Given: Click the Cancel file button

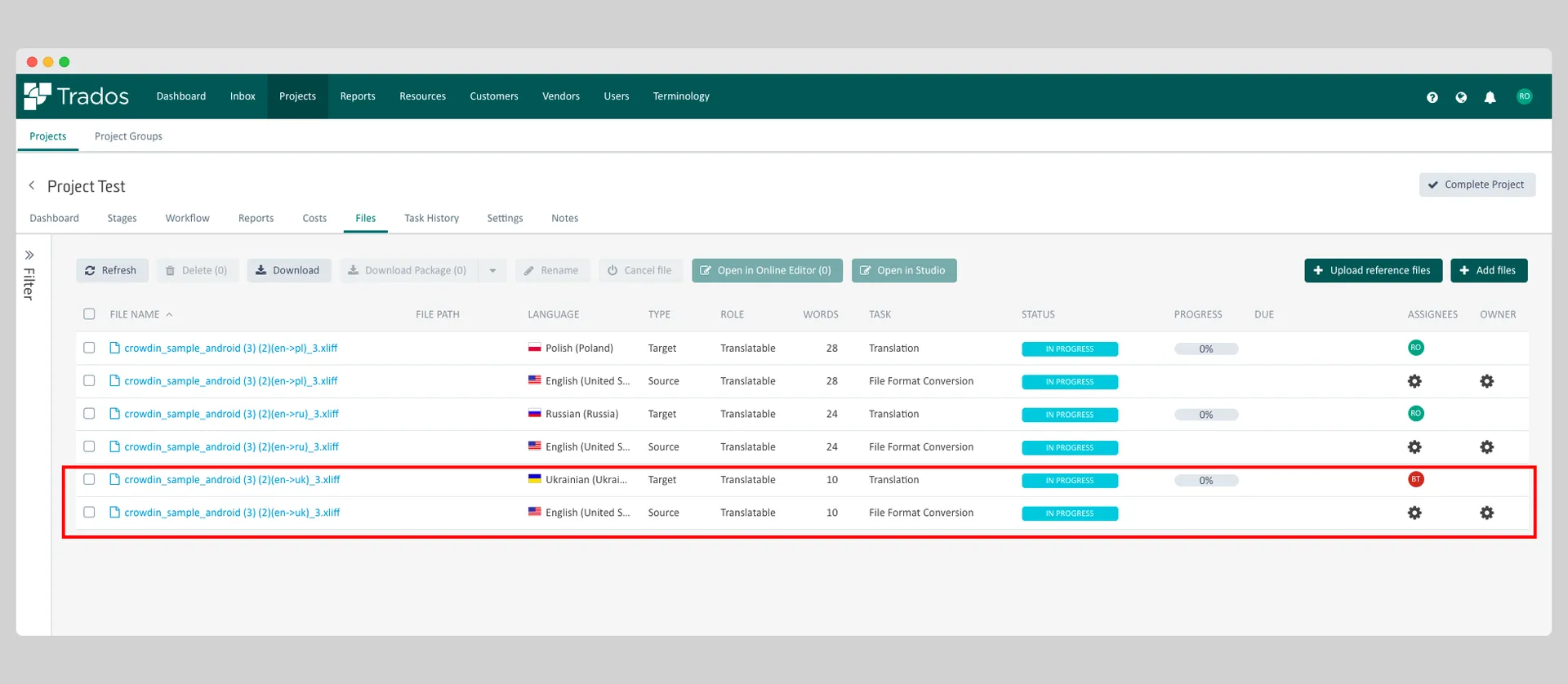Looking at the screenshot, I should tap(640, 271).
